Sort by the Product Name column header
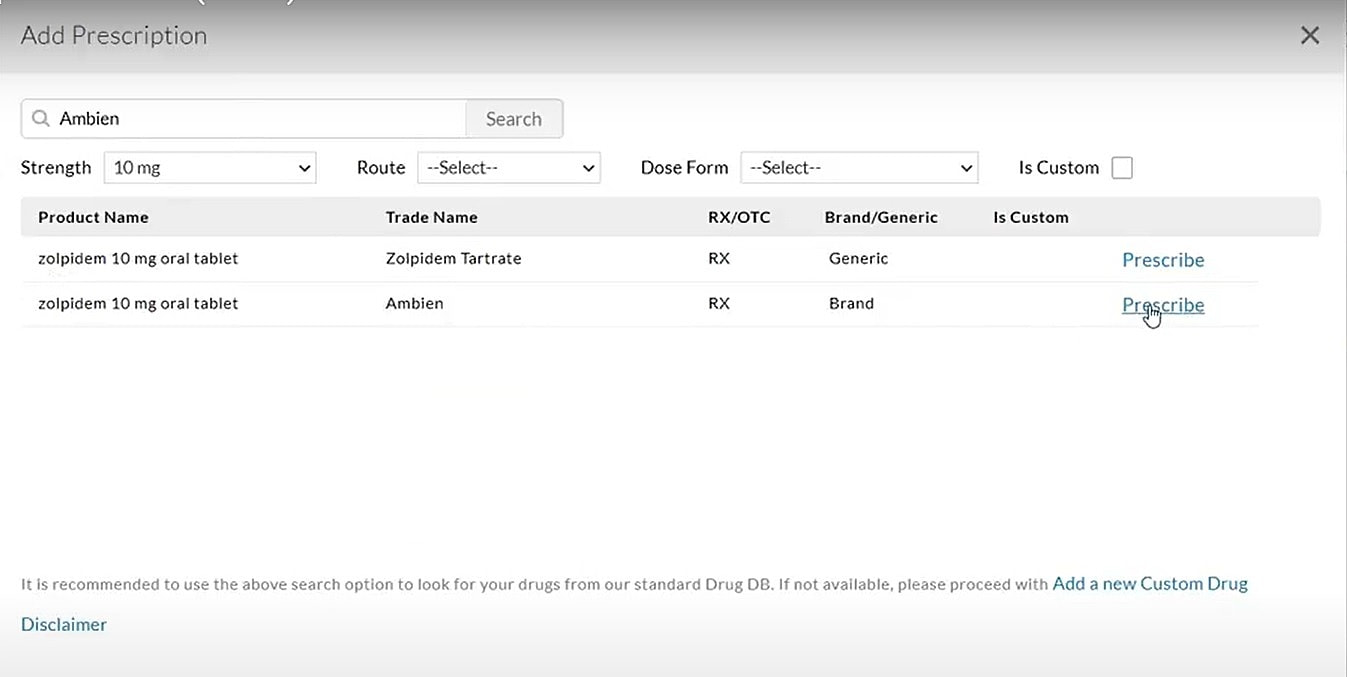1347x677 pixels. click(93, 217)
